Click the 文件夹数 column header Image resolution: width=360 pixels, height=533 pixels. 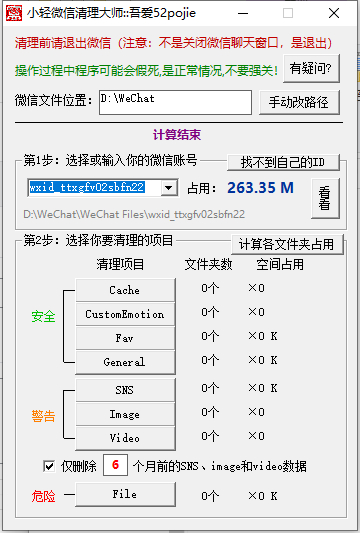208,264
